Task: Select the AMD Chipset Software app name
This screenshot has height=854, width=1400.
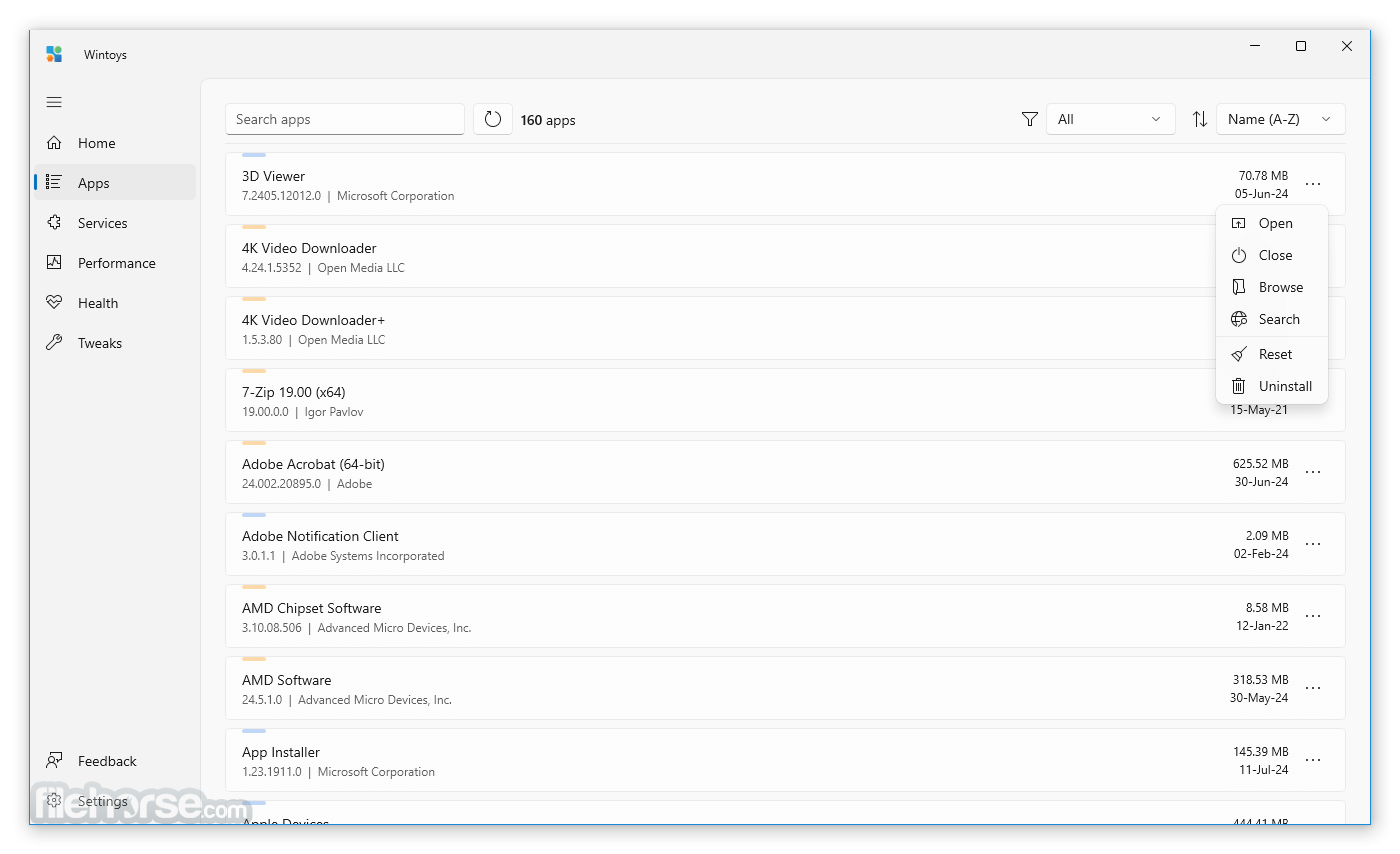Action: pos(311,608)
